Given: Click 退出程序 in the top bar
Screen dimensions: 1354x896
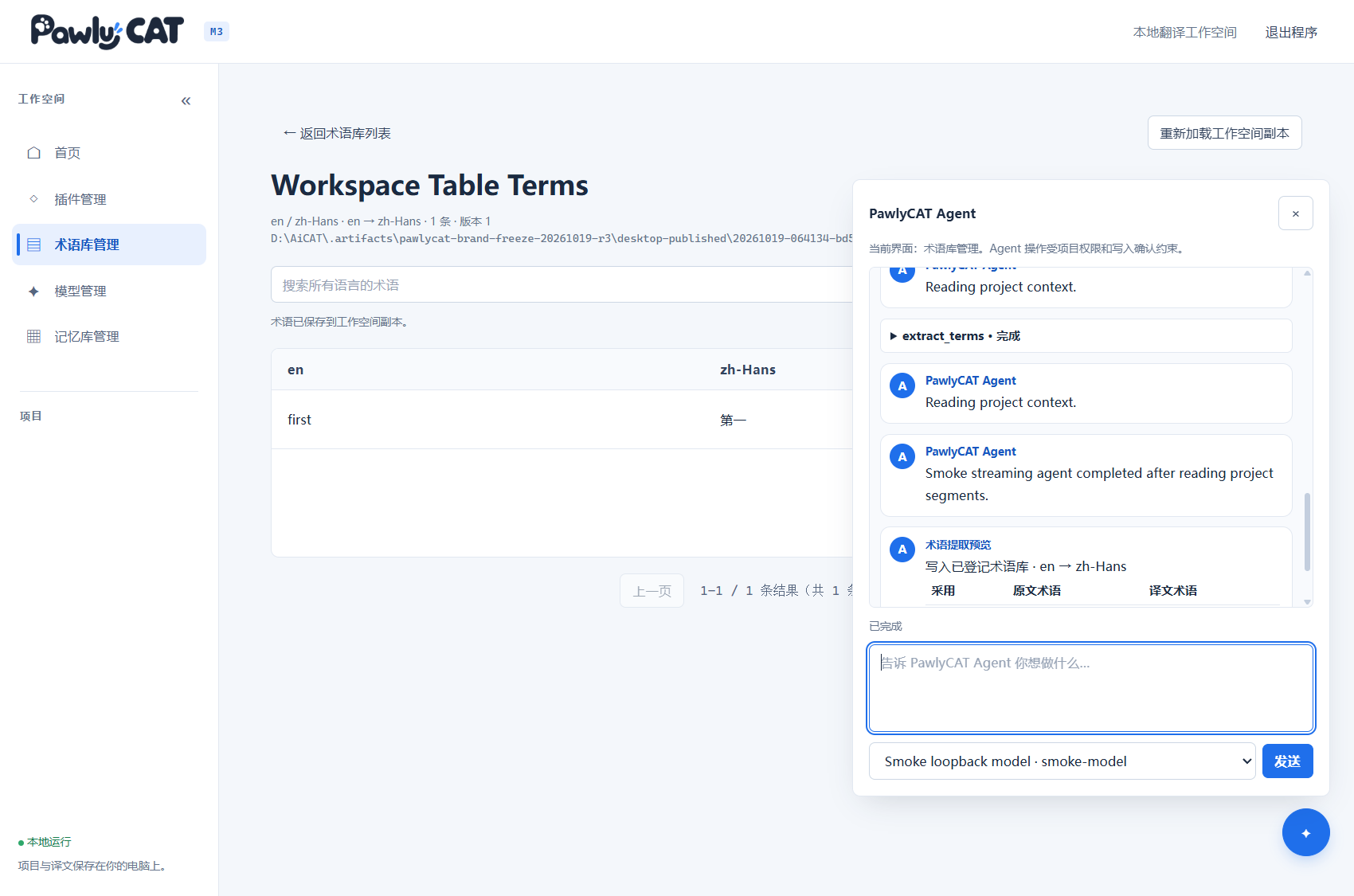Looking at the screenshot, I should point(1291,33).
